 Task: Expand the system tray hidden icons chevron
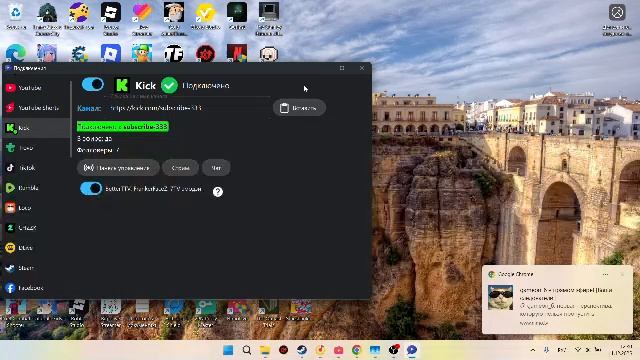pos(533,350)
